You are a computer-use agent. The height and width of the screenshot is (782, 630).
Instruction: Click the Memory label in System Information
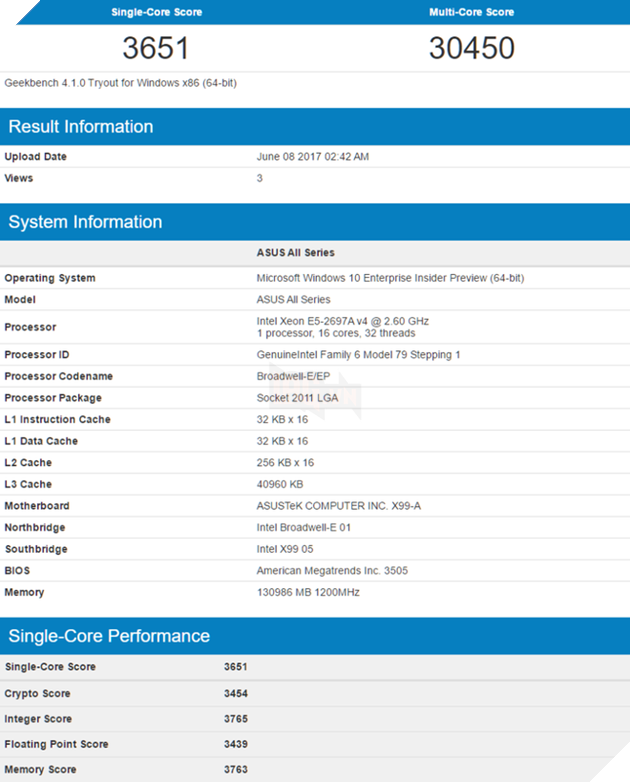tap(24, 592)
